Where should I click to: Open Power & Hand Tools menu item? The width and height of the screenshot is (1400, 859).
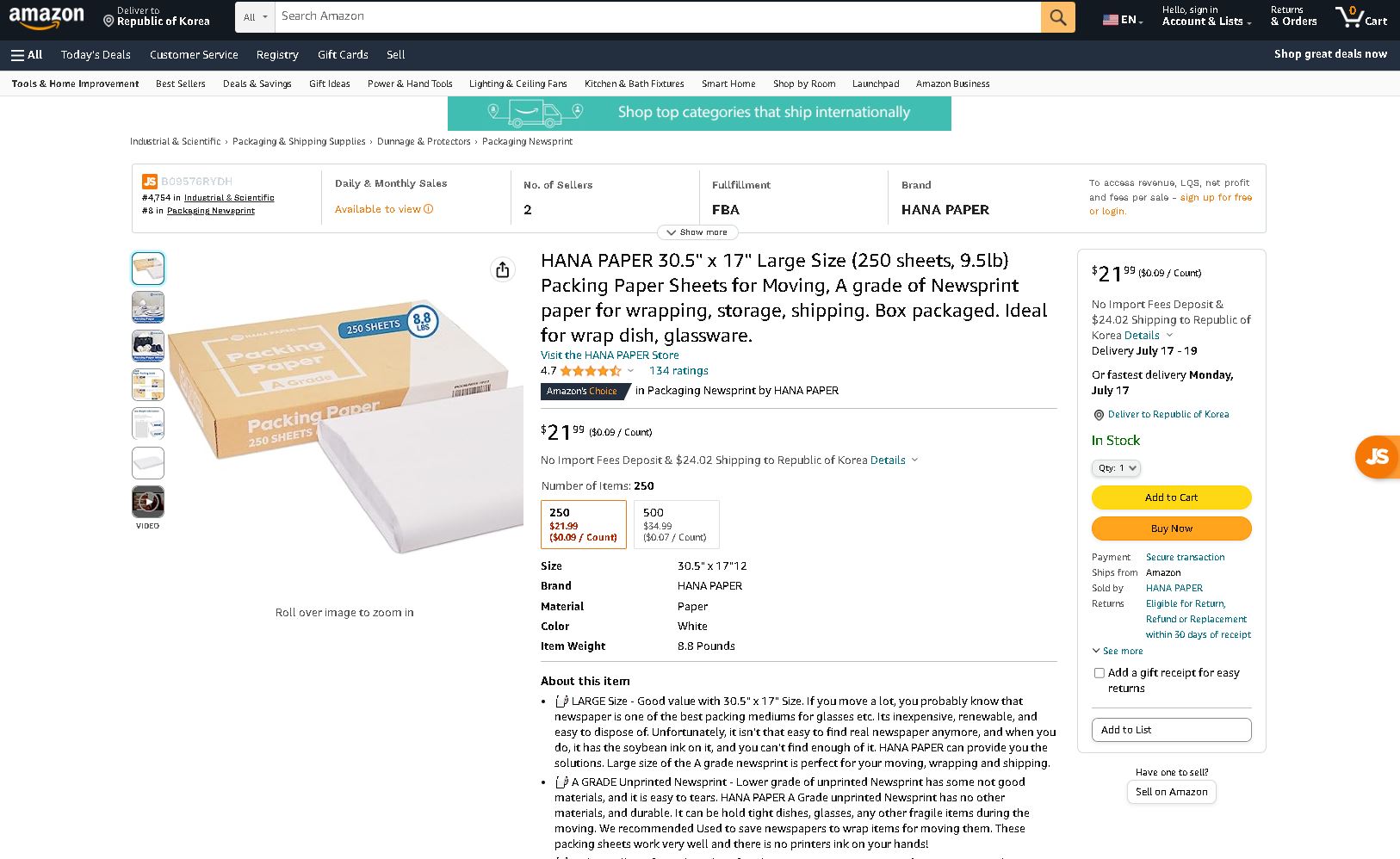[410, 83]
